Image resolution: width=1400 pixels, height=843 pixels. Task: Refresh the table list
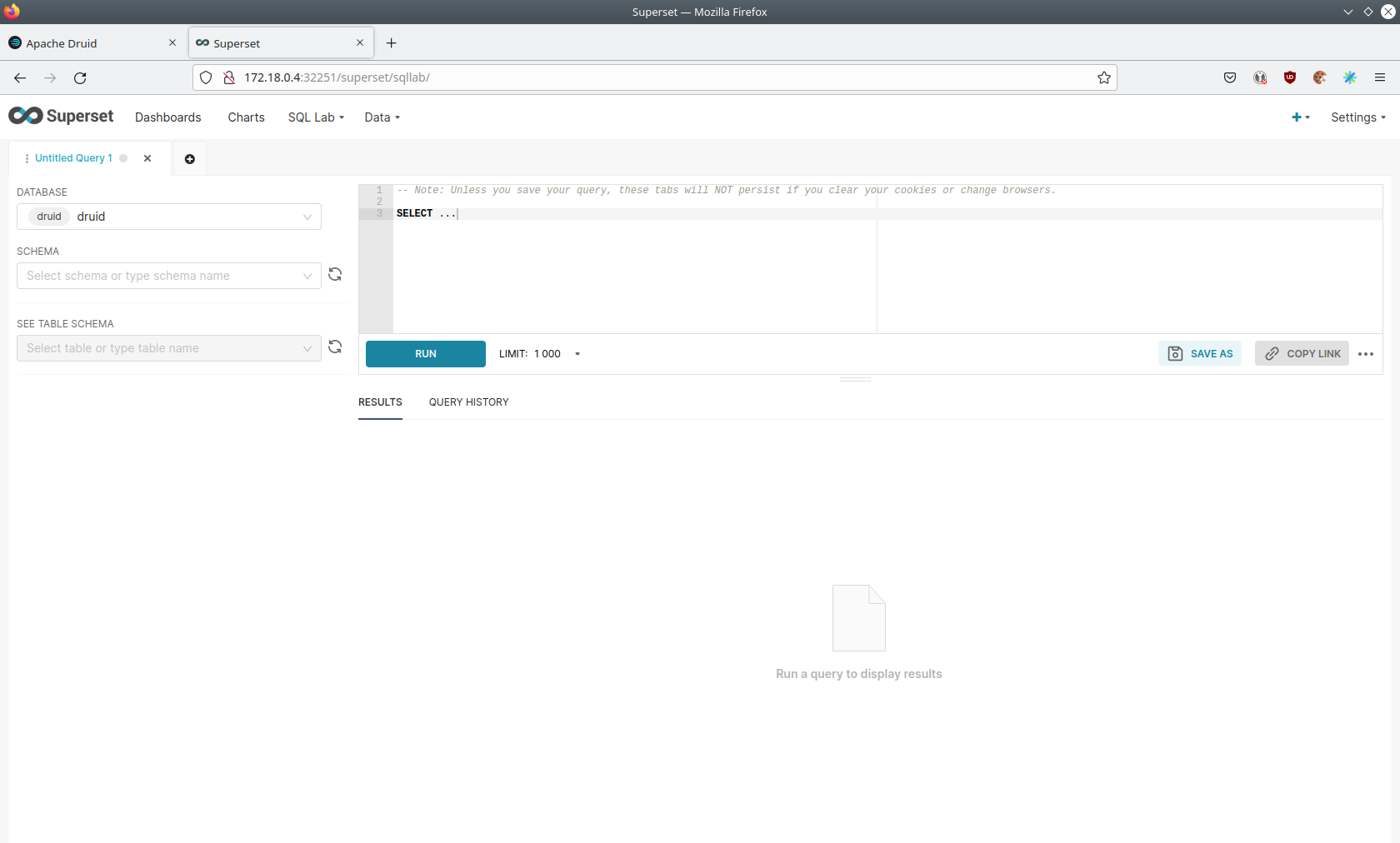coord(335,347)
